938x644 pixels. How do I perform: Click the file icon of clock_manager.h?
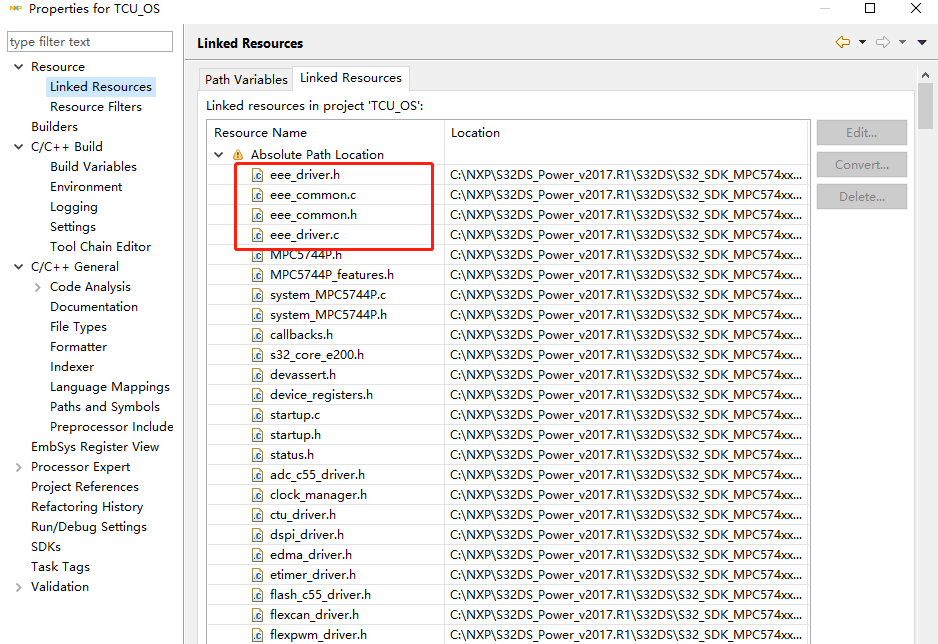pos(257,495)
